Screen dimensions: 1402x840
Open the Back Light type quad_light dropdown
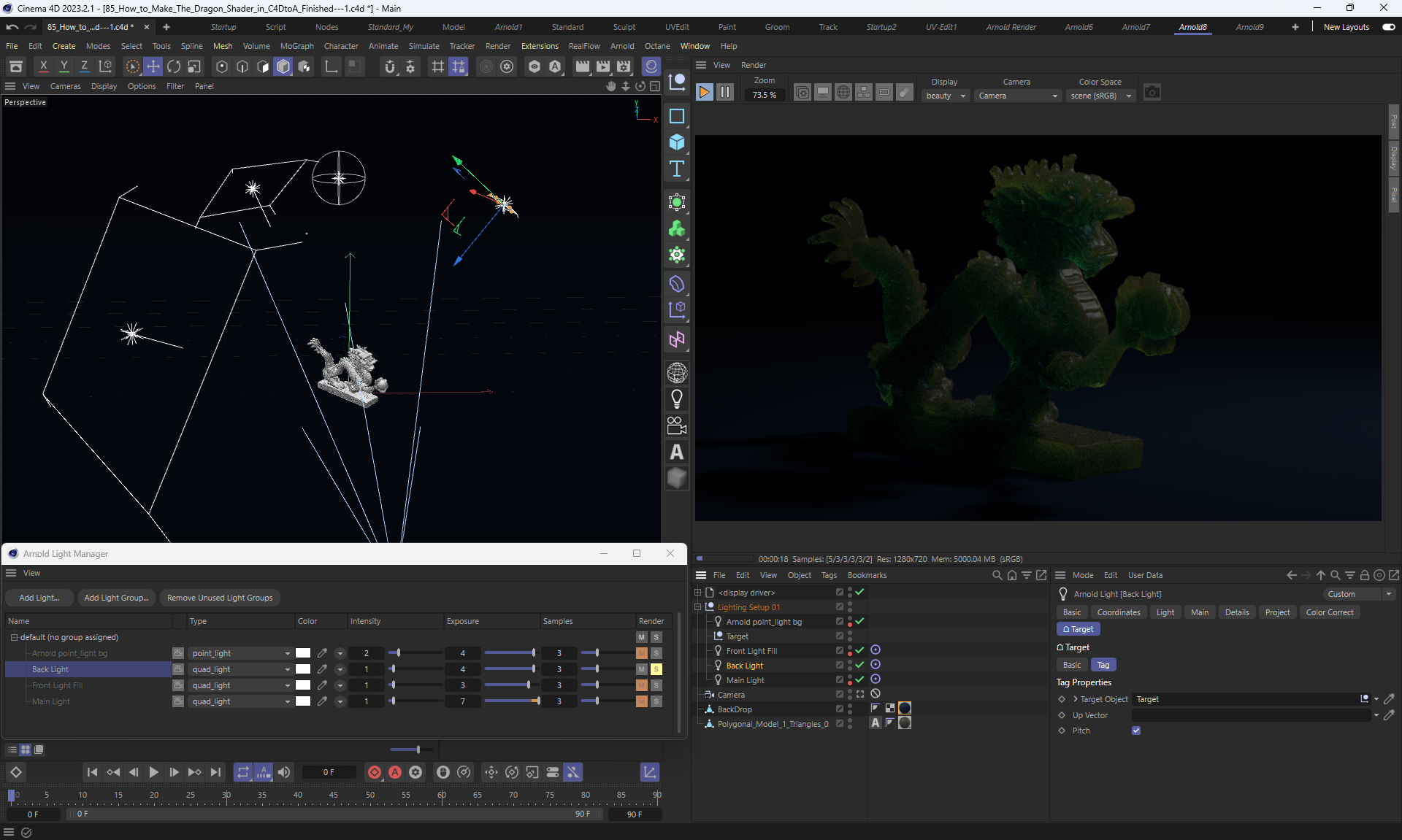[240, 669]
